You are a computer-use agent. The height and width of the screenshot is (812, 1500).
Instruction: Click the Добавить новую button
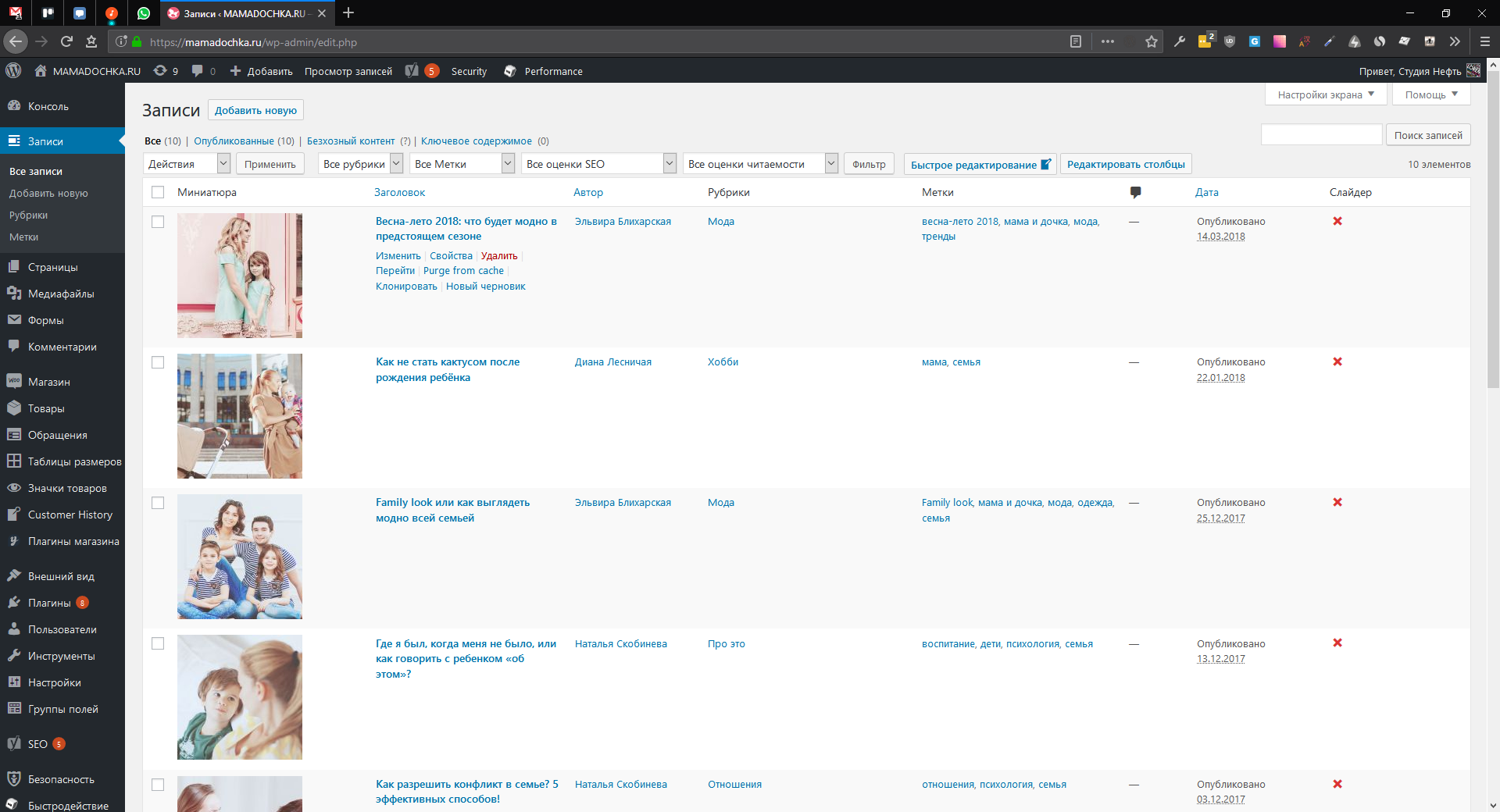(x=255, y=110)
